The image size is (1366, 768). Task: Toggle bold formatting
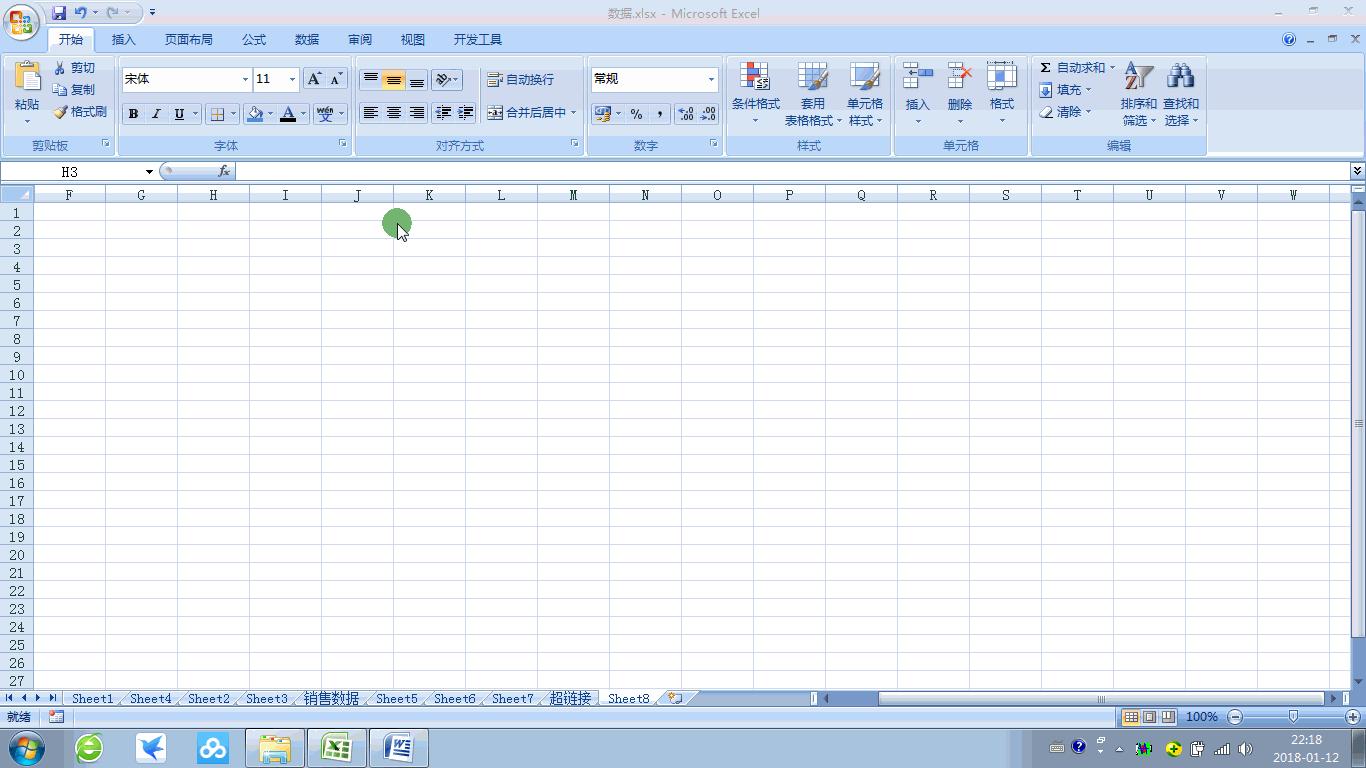point(133,113)
